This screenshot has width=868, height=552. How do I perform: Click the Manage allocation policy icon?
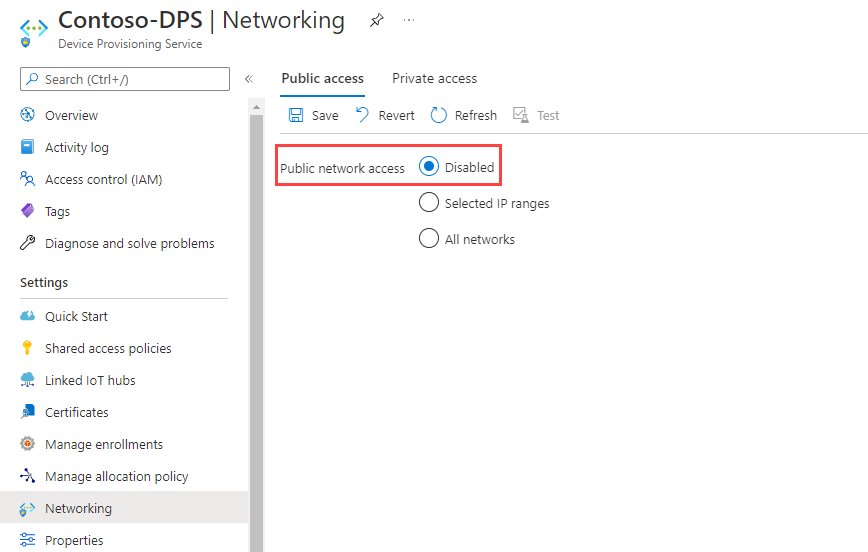click(27, 476)
